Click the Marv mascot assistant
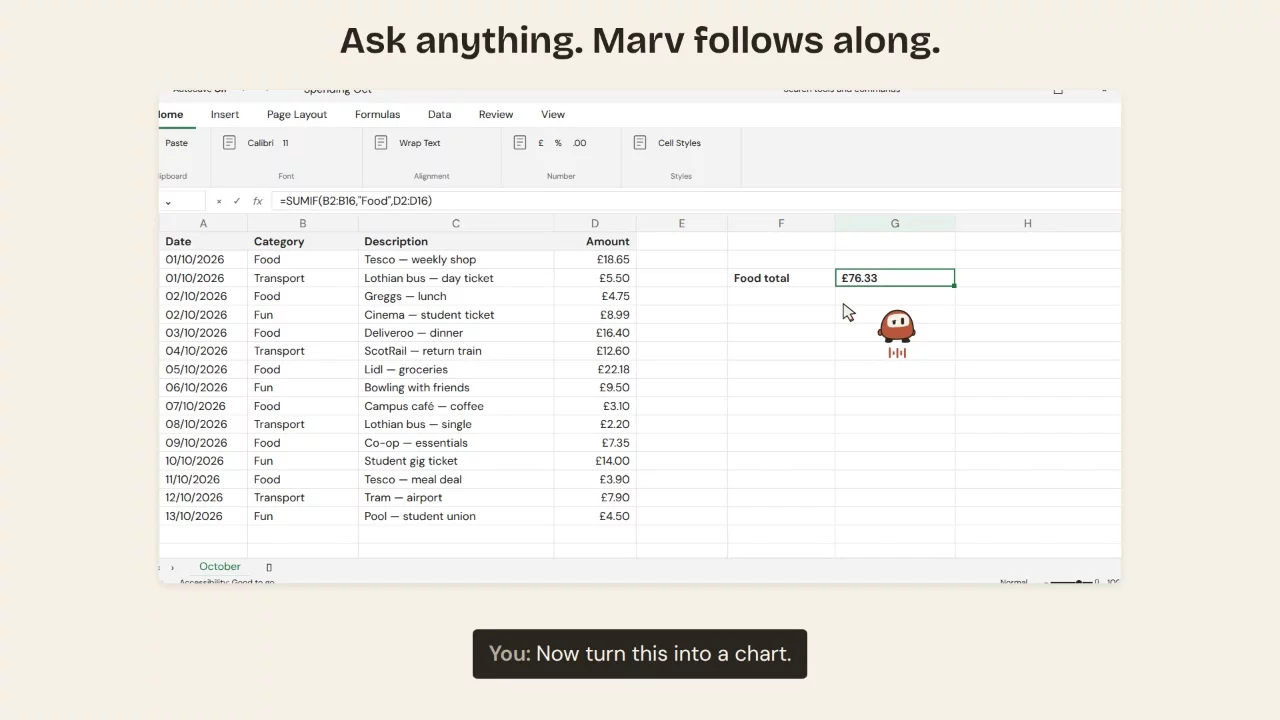Screen dimensions: 1280x720 pos(896,327)
